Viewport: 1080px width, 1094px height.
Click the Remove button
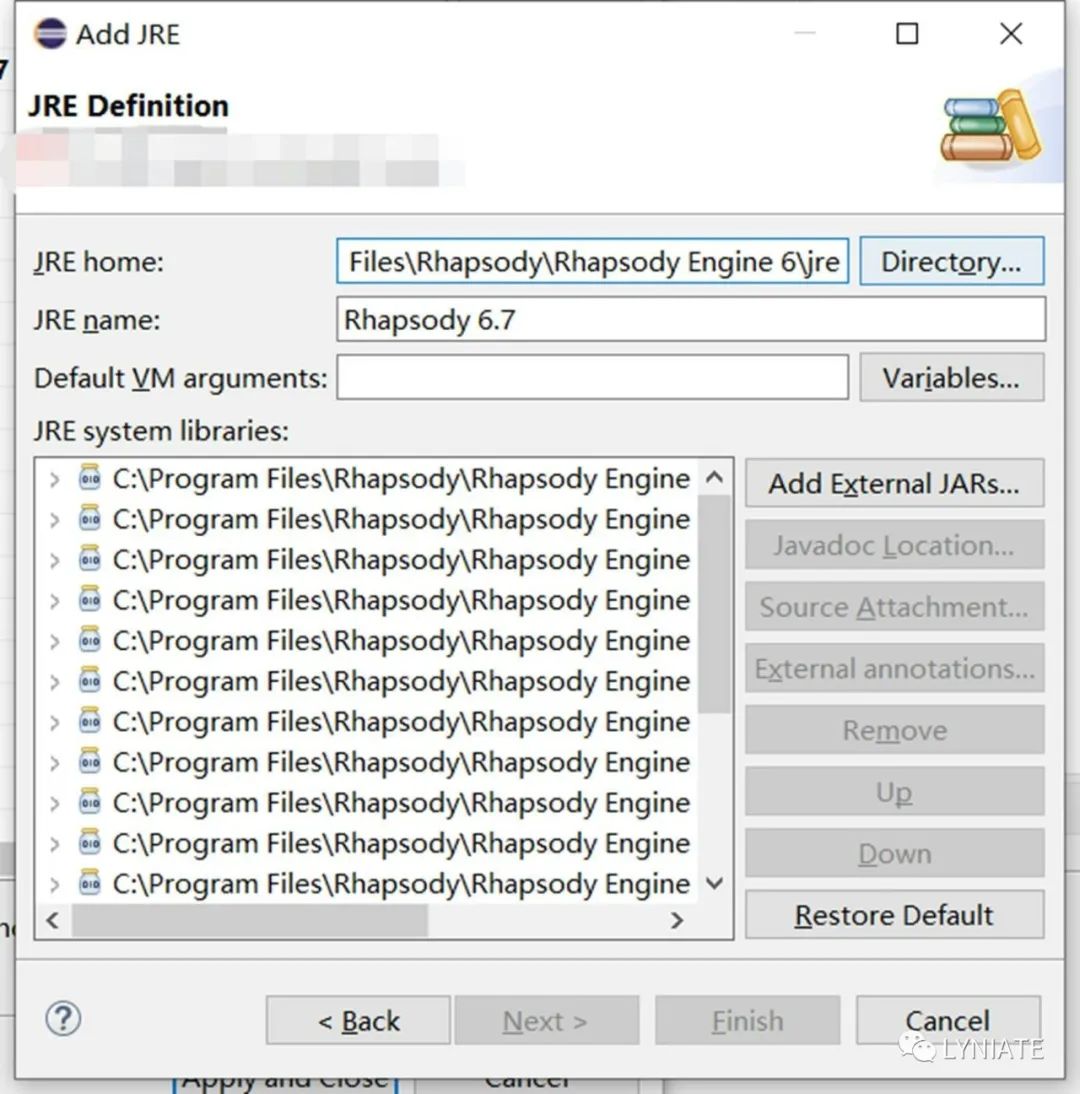894,730
